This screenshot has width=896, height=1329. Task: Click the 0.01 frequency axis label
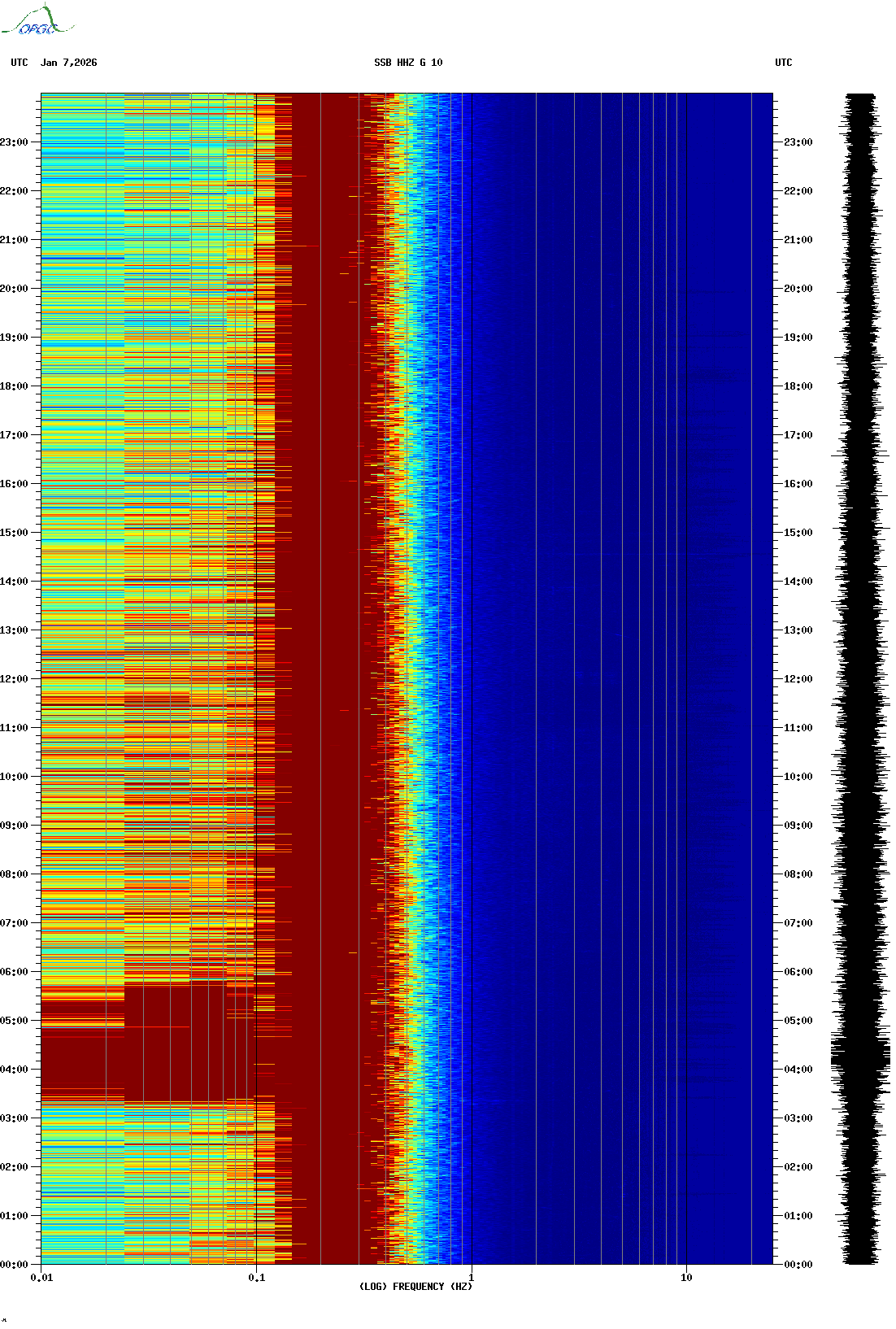coord(41,1278)
